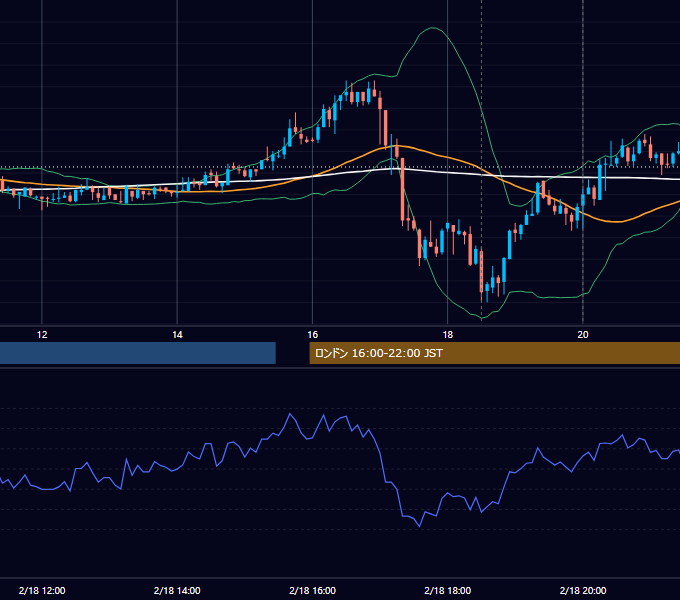Click the 2/18 16:00 time label
This screenshot has height=600, width=680.
coord(312,590)
